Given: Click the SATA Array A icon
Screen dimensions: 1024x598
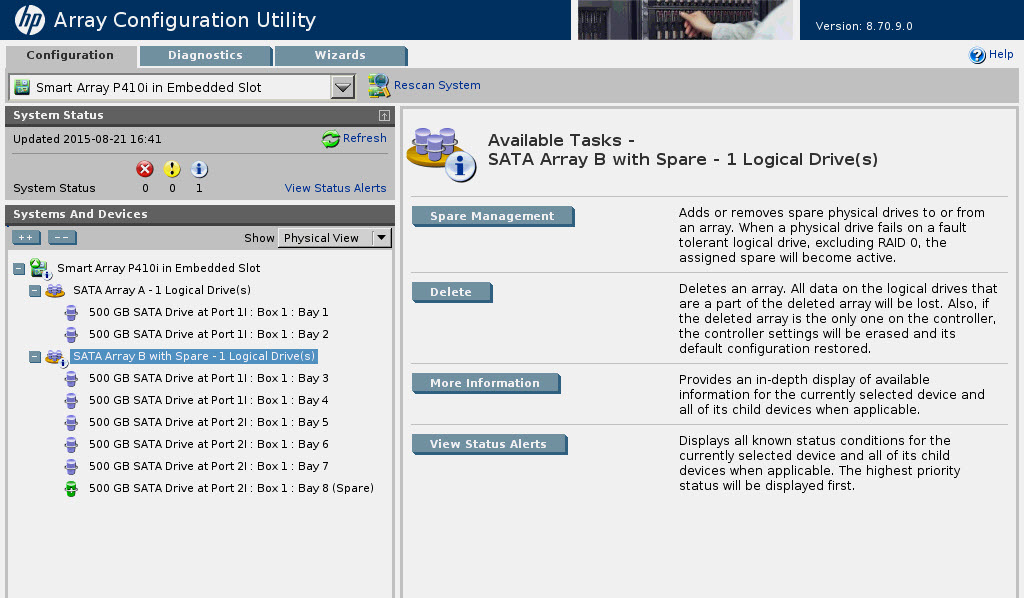Looking at the screenshot, I should (x=55, y=290).
